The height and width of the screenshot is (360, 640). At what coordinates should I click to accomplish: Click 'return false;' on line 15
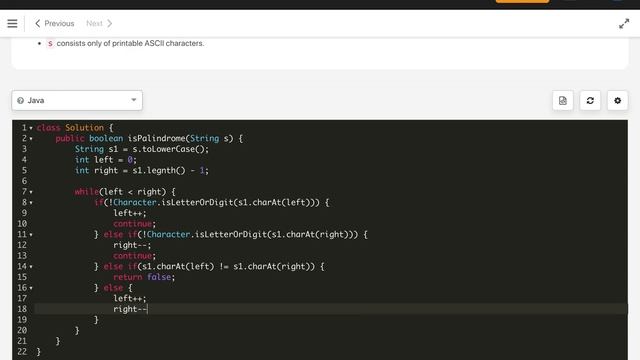pos(144,277)
